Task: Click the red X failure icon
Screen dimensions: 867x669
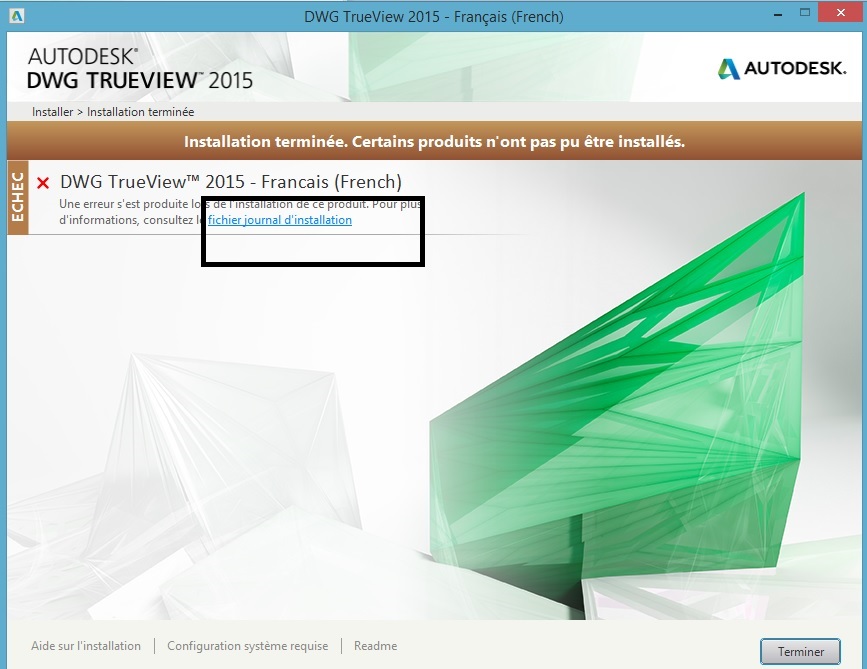Action: point(43,182)
